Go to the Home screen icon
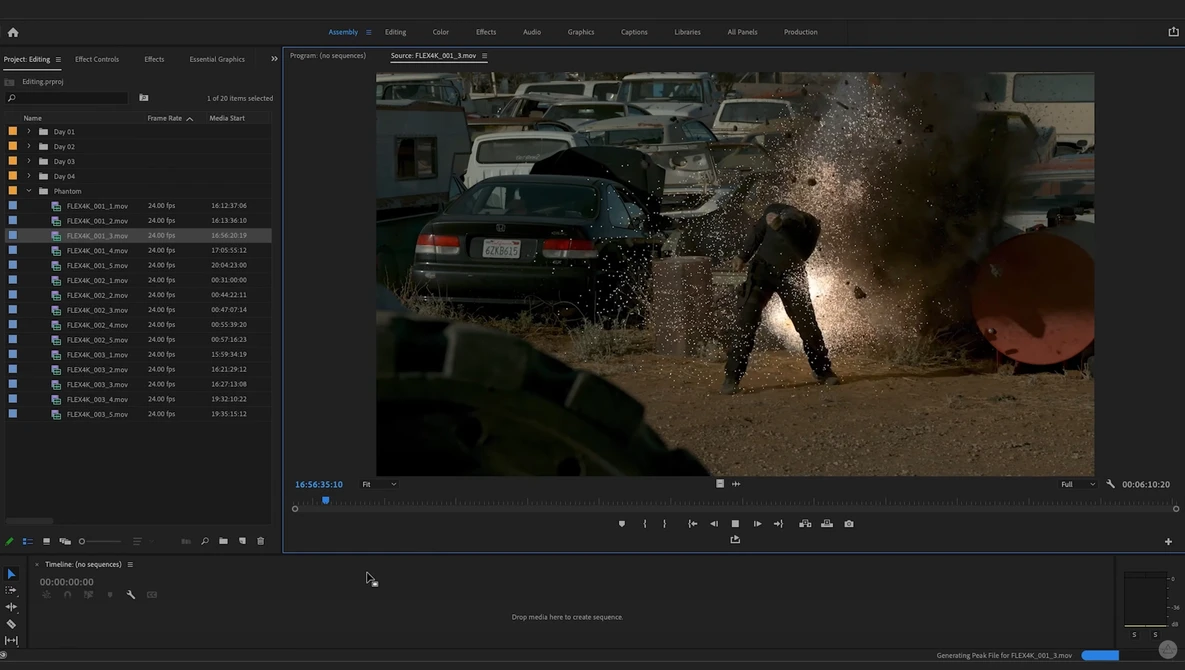The image size is (1185, 670). [13, 32]
